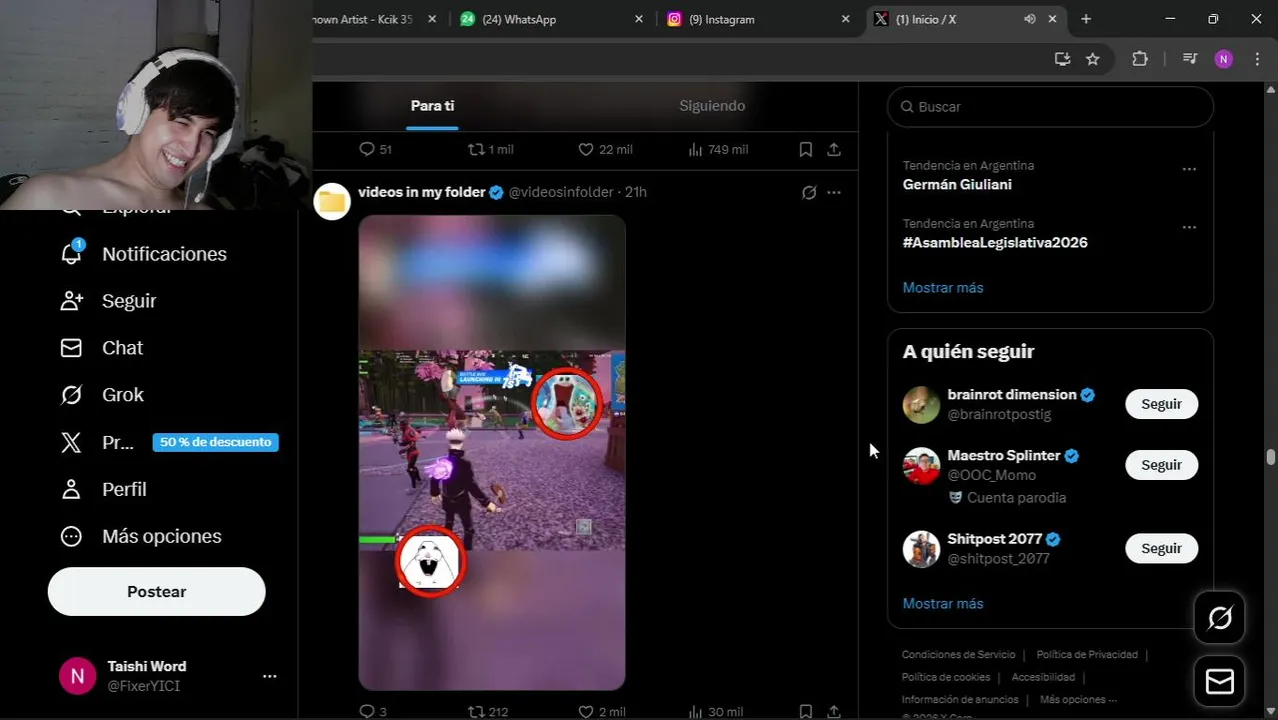Open Condiciones de Servicio link
This screenshot has height=720, width=1278.
click(958, 655)
